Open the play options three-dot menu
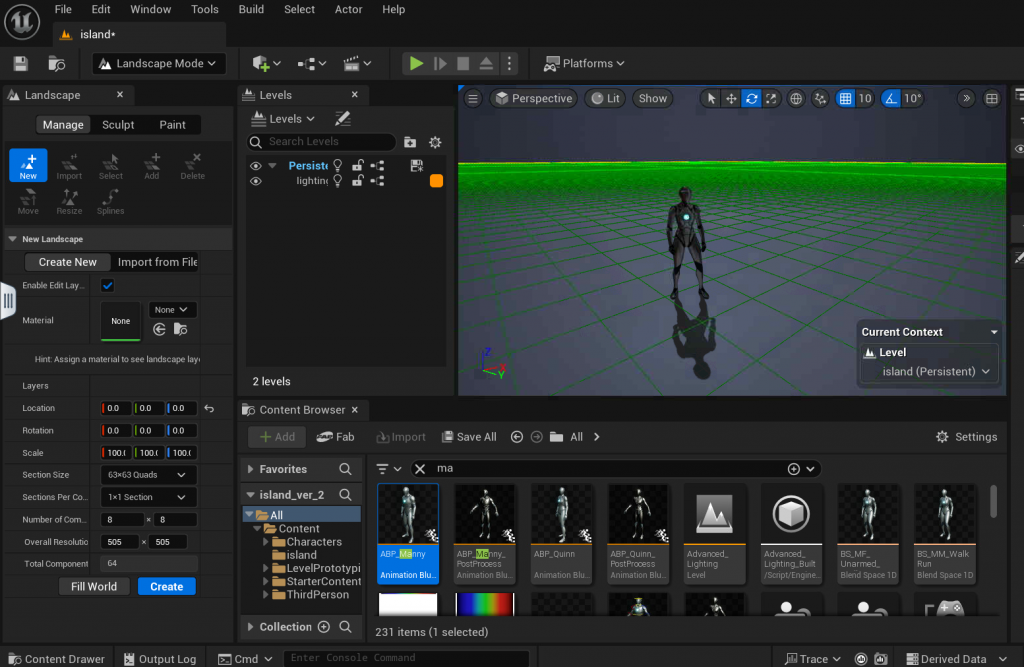The width and height of the screenshot is (1024, 667). 509,63
